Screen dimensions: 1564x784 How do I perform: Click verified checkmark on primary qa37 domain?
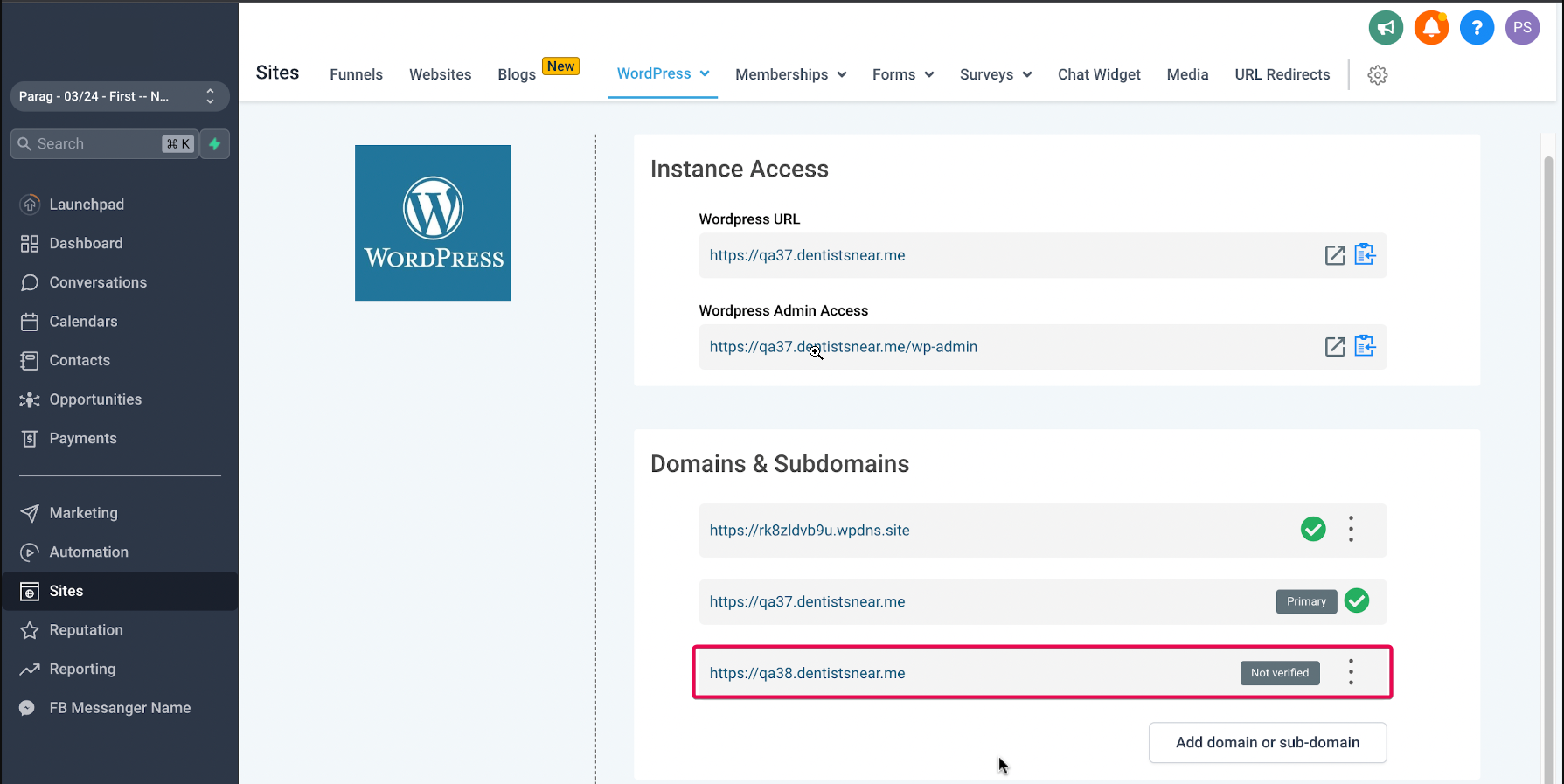1357,600
